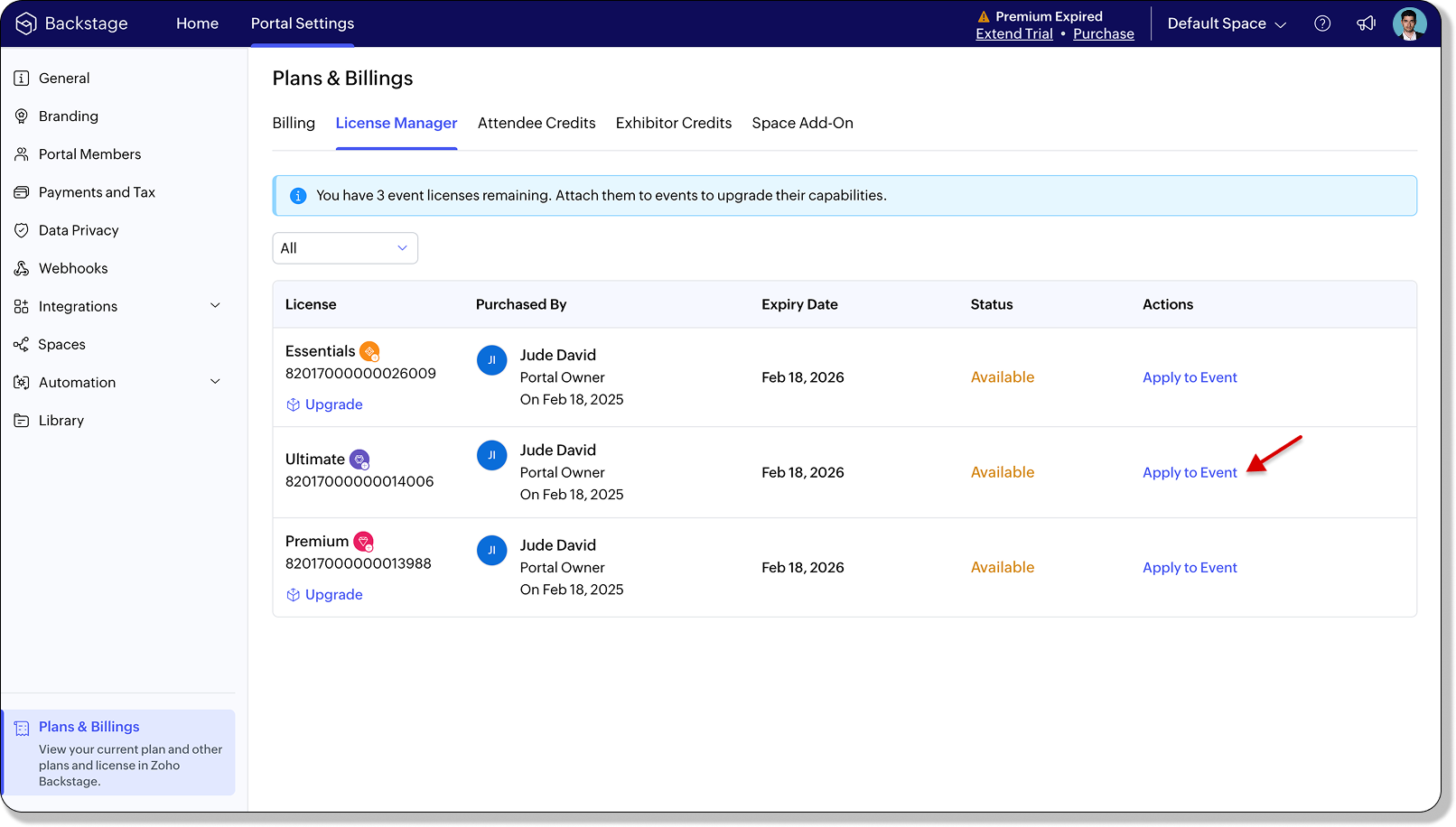This screenshot has width=1456, height=827.
Task: Click the Essentials license badge icon
Action: pyautogui.click(x=369, y=351)
